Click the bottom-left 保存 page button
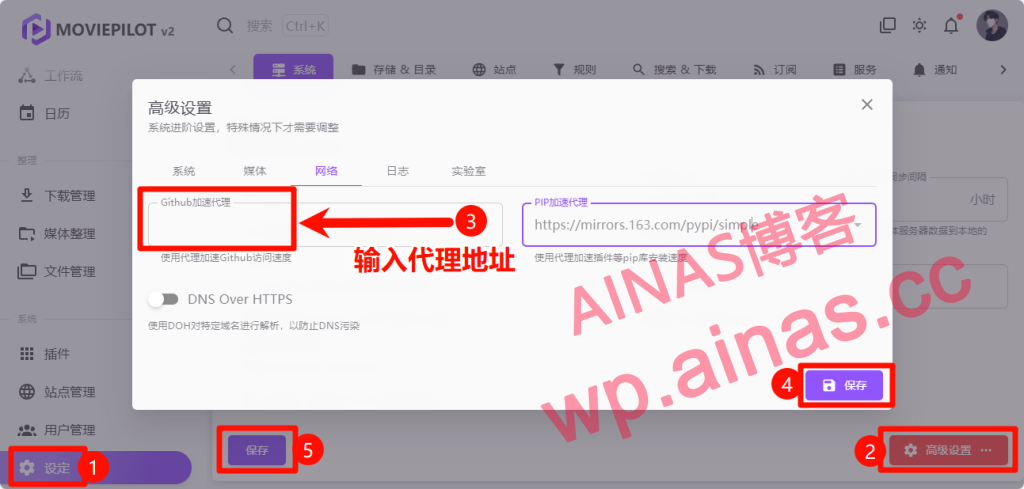This screenshot has width=1024, height=489. (x=257, y=450)
